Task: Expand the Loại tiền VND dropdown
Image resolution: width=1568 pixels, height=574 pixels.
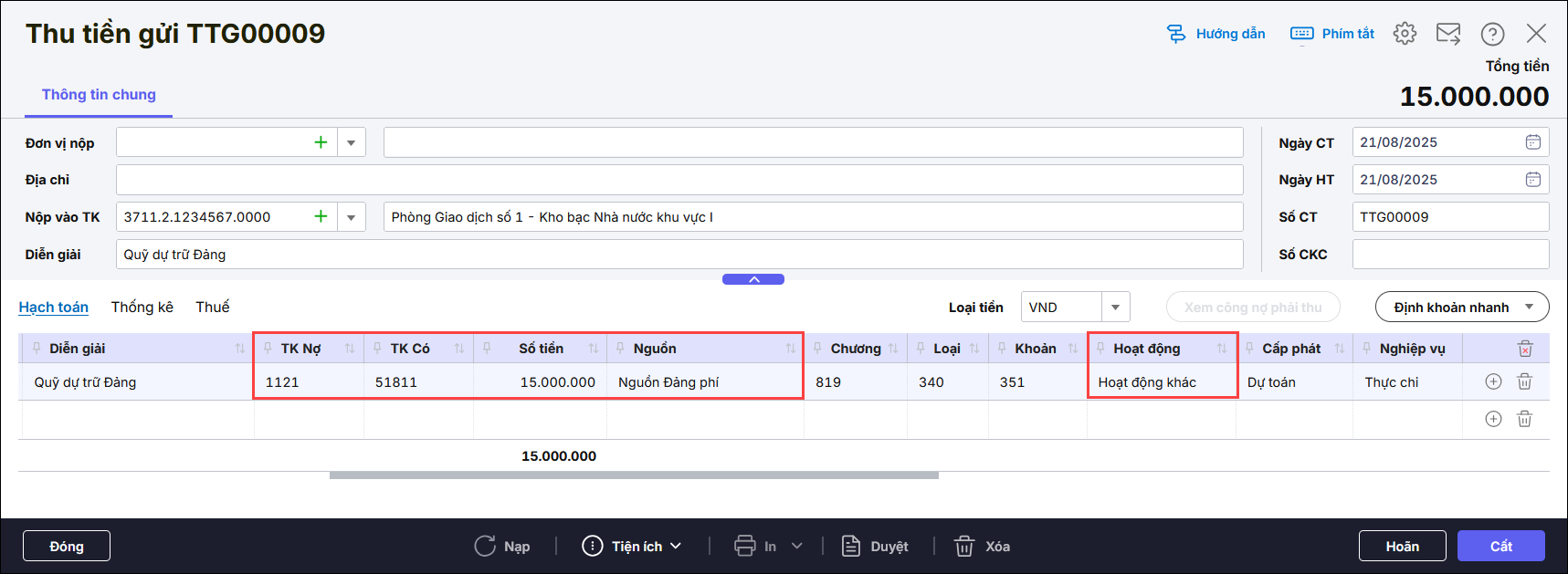Action: [x=1115, y=308]
